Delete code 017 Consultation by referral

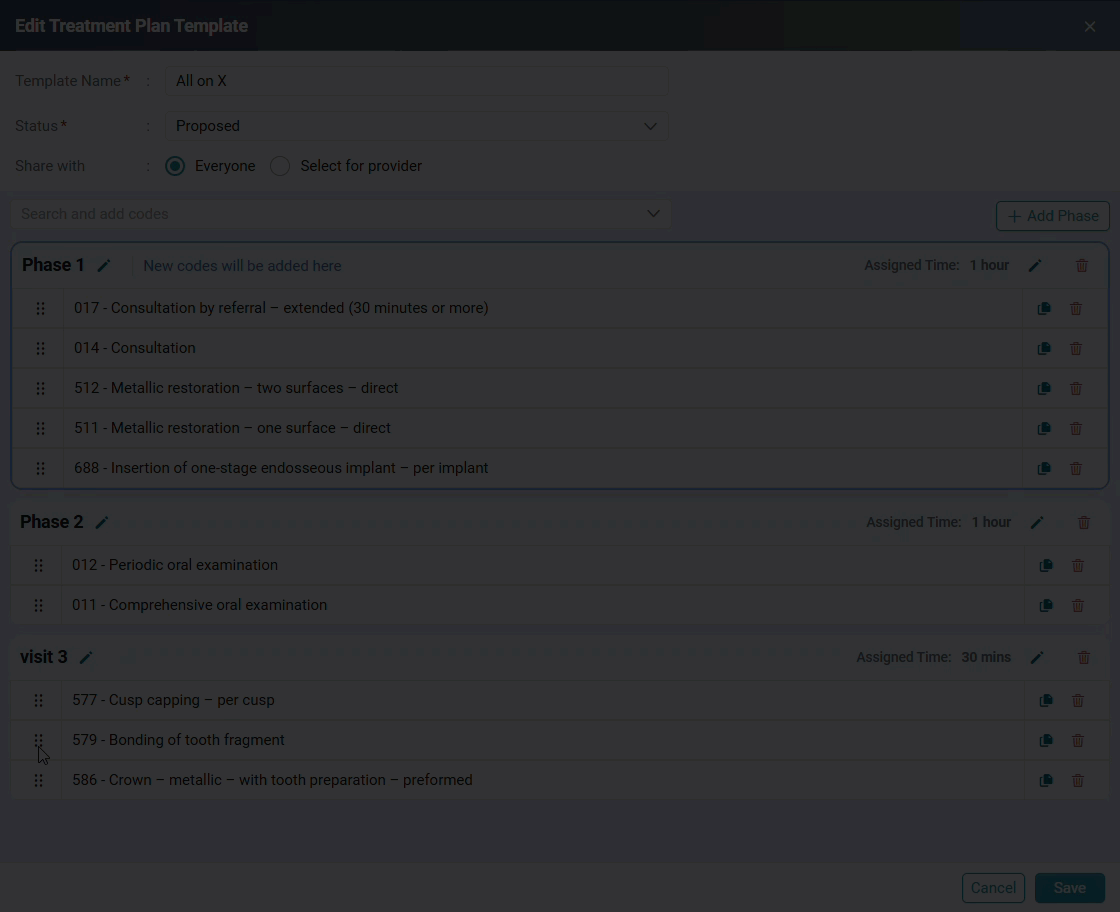[1076, 309]
